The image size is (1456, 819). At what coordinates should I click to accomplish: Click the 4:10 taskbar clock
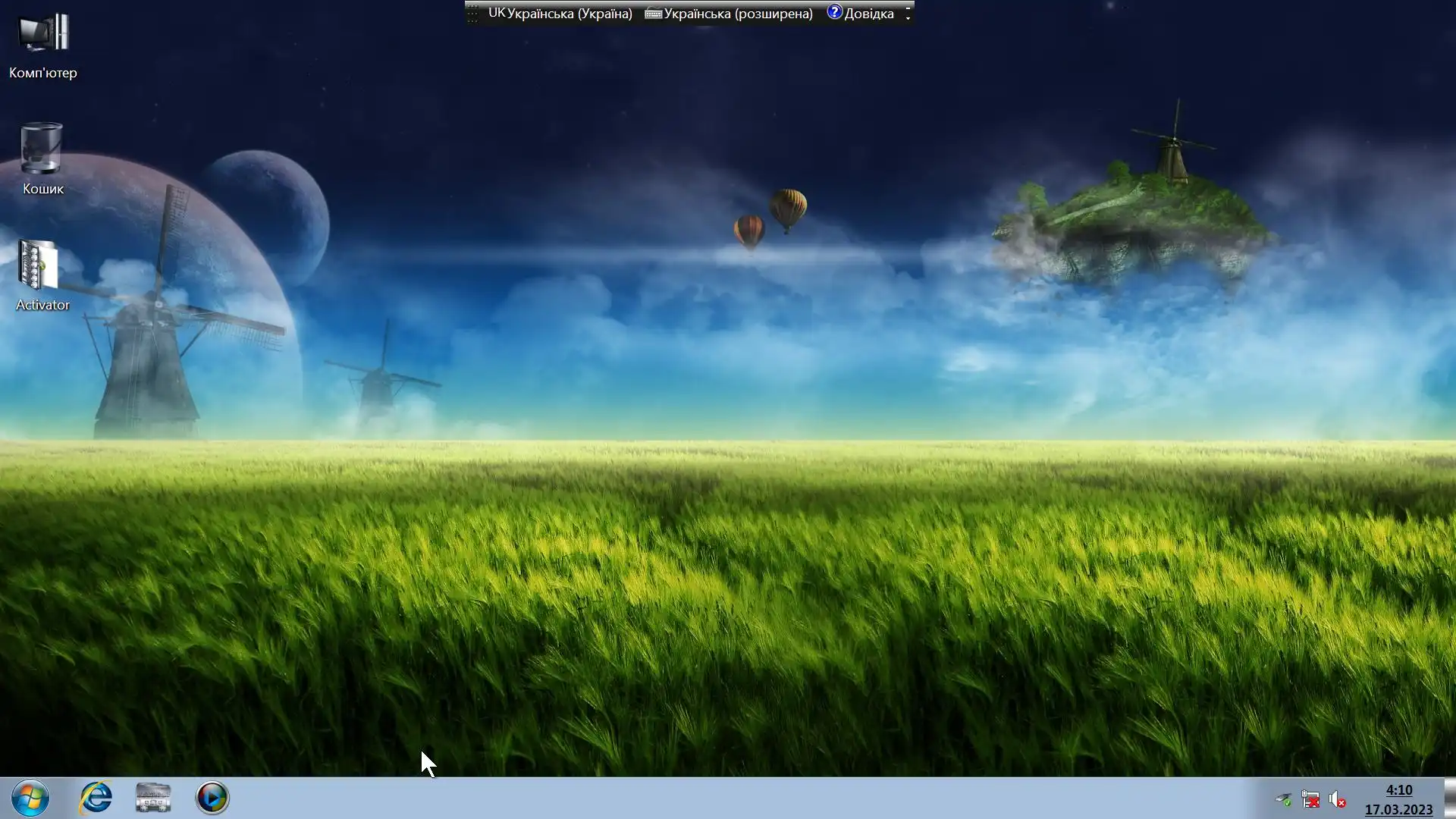(1398, 790)
